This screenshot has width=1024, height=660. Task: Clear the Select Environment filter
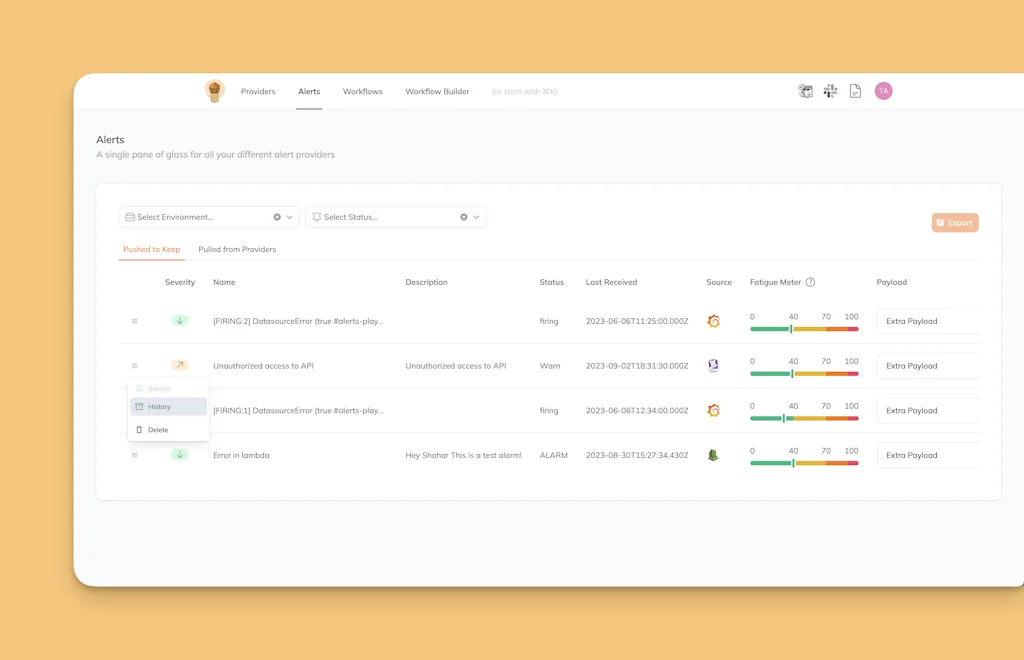(x=277, y=217)
